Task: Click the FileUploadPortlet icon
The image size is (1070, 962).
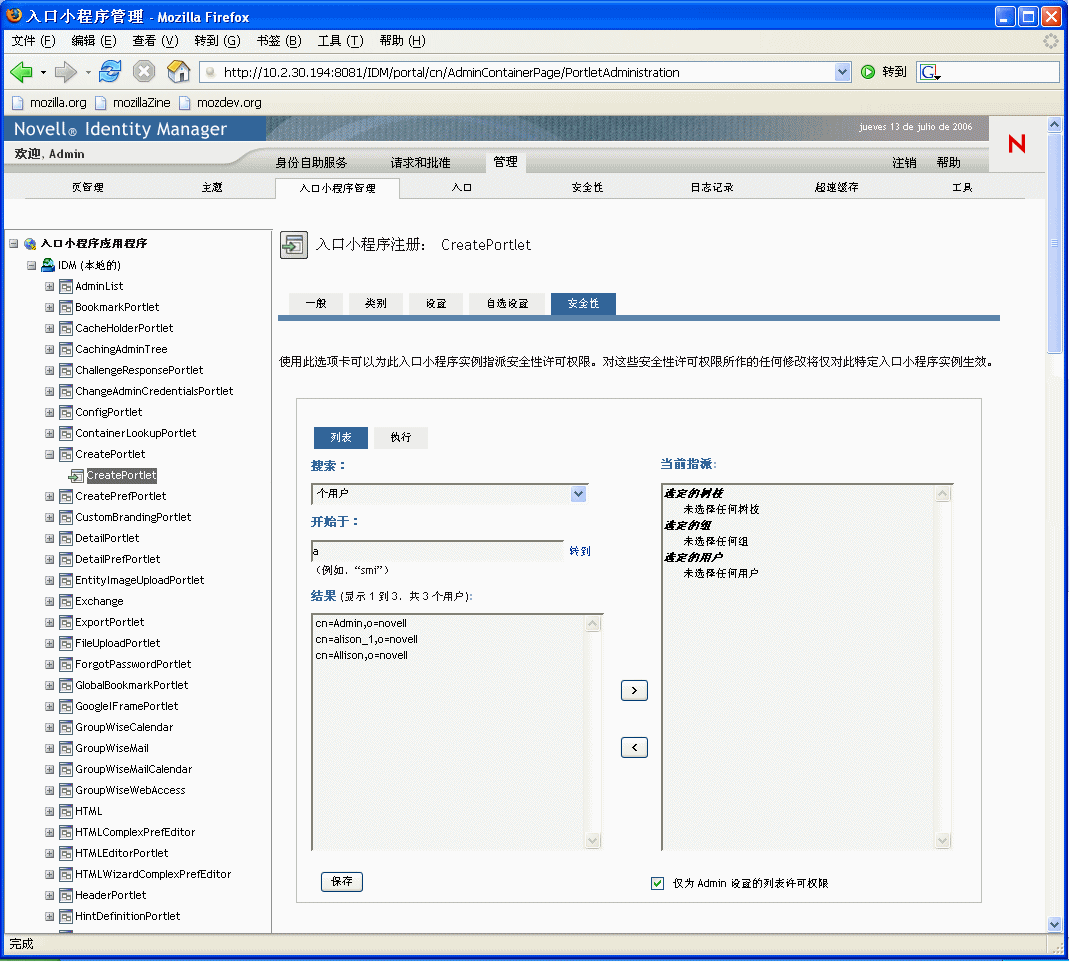Action: coord(66,644)
